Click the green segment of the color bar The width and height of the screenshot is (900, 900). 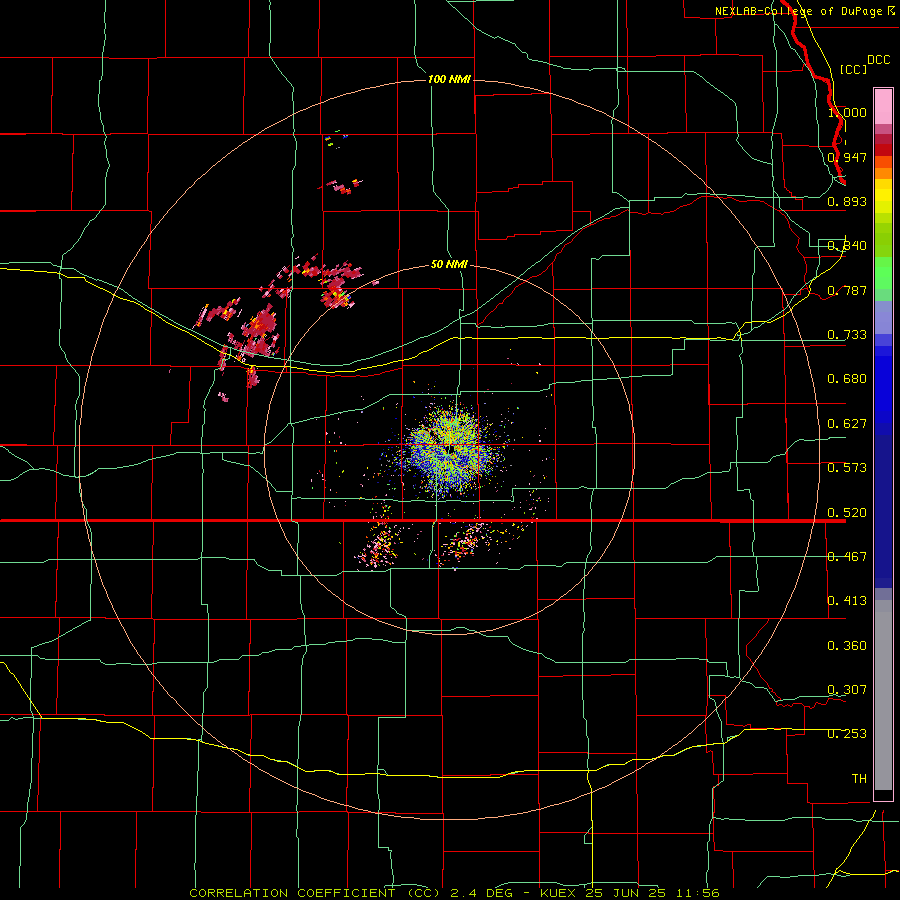(x=883, y=273)
